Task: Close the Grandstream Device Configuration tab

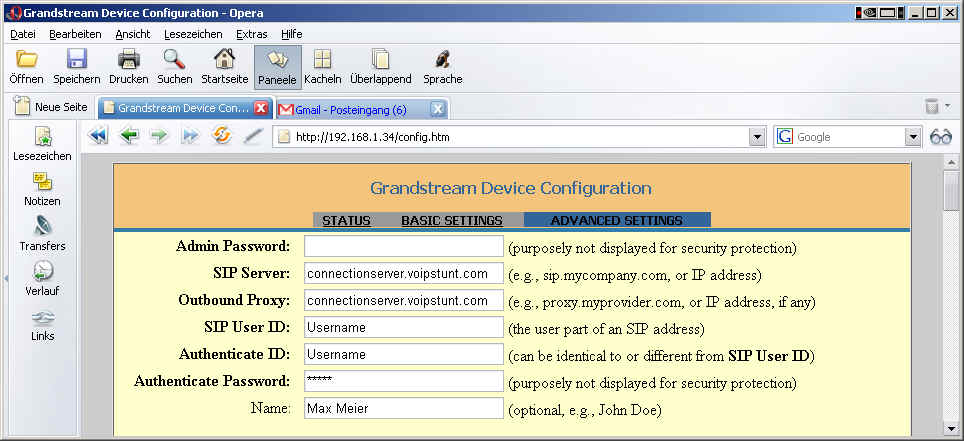Action: (261, 109)
